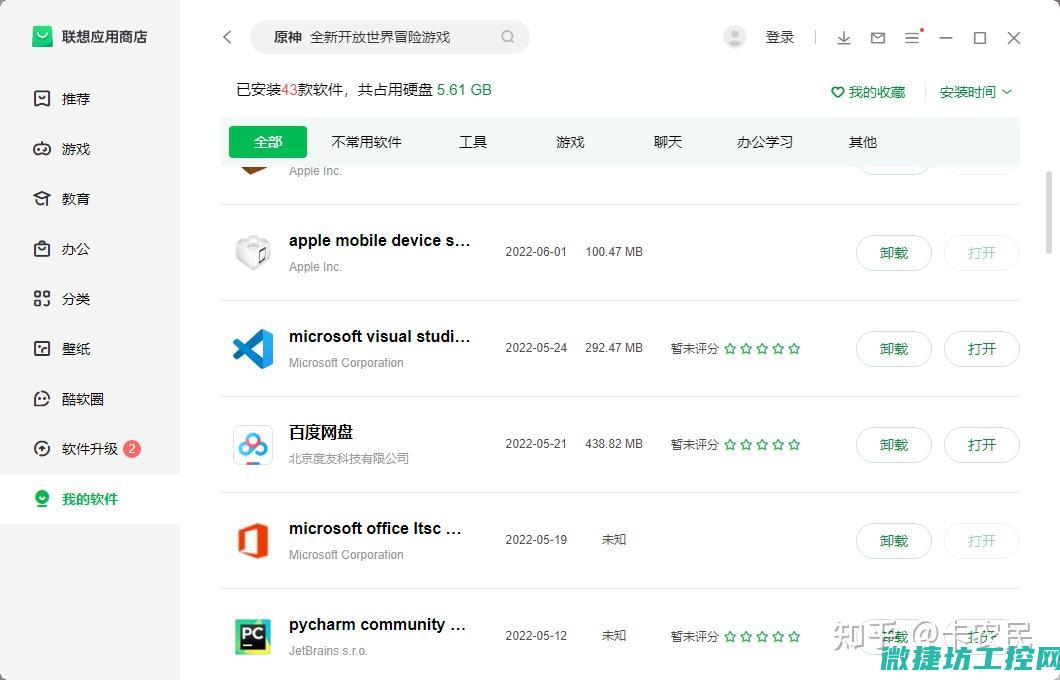Rate 百度网盘 with the first star

[x=730, y=445]
